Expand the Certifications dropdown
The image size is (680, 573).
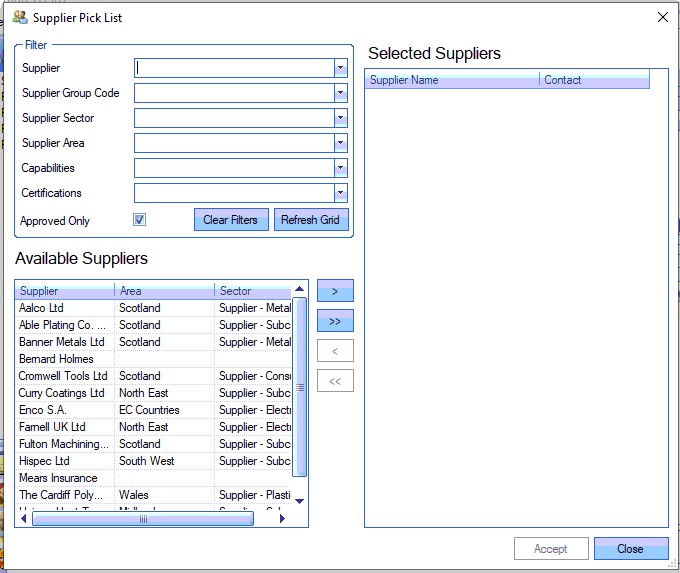341,193
